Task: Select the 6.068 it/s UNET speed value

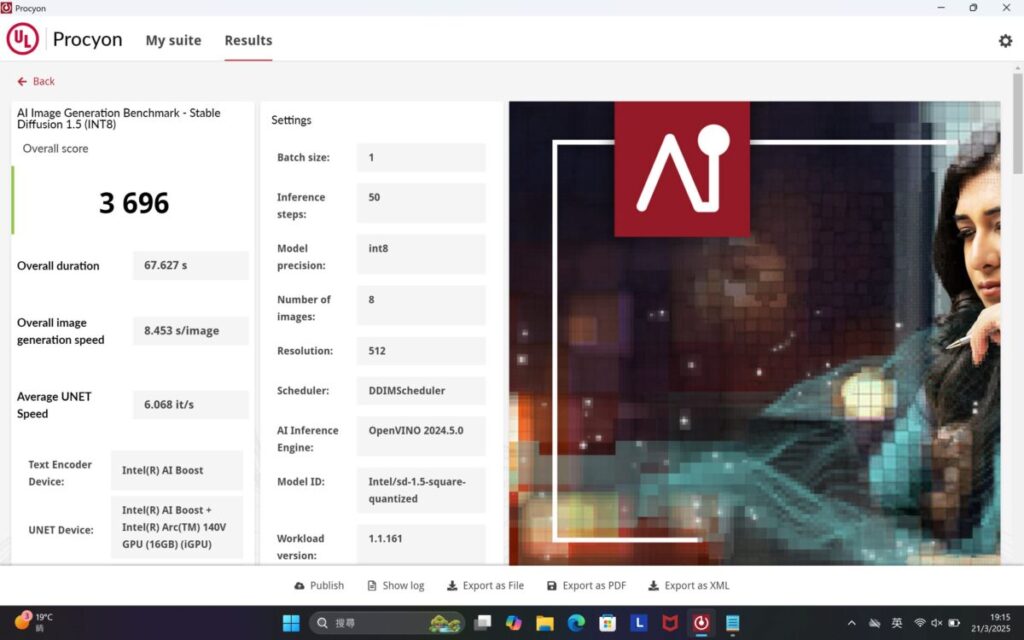Action: [191, 405]
